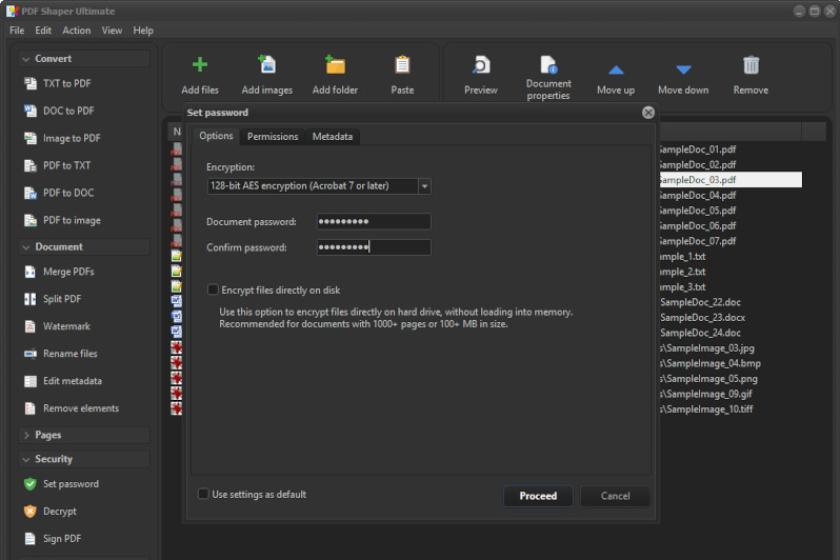Viewport: 840px width, 560px height.
Task: Select TXT to PDF in sidebar
Action: pyautogui.click(x=67, y=84)
